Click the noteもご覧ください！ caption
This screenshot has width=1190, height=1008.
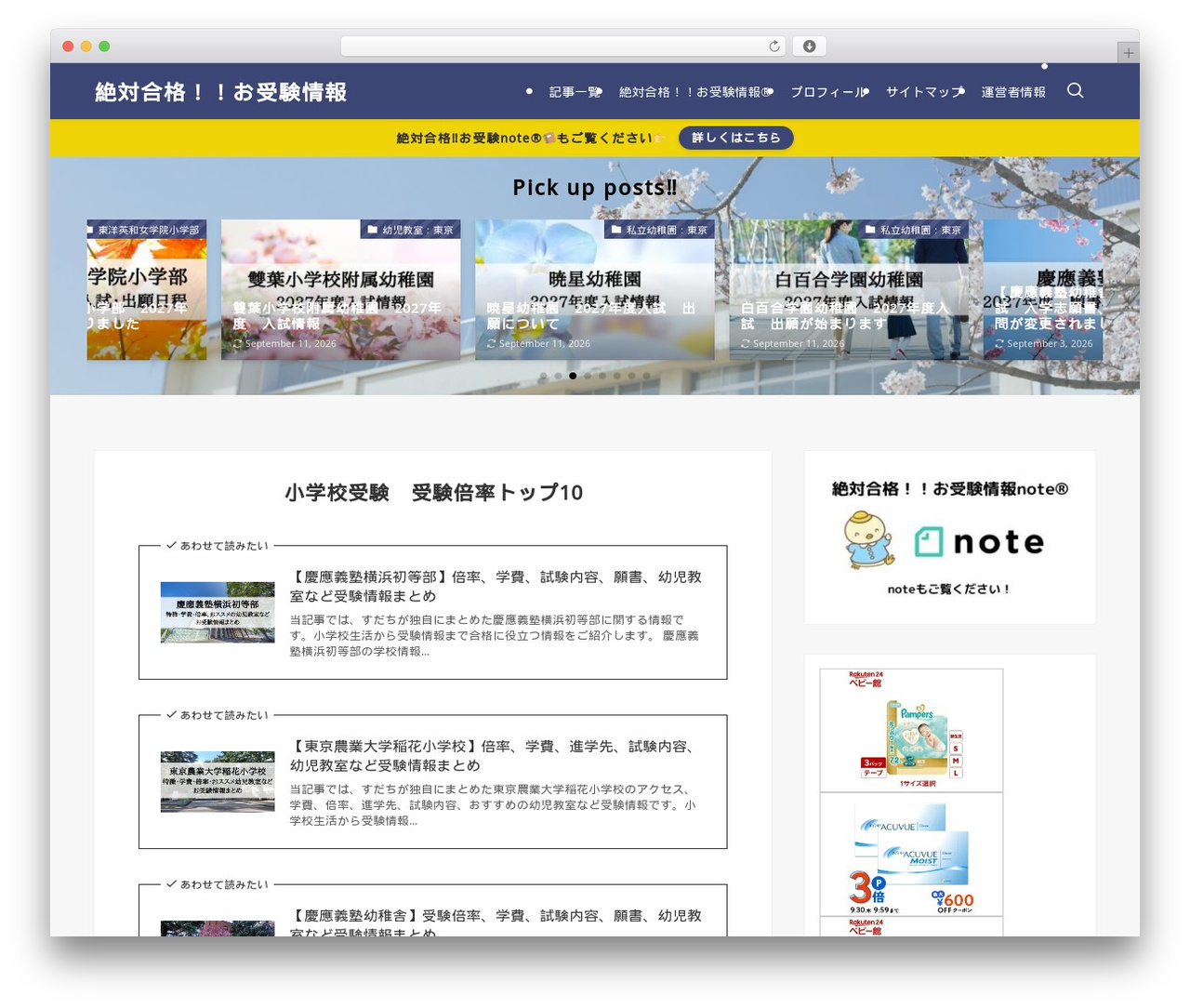[x=949, y=590]
